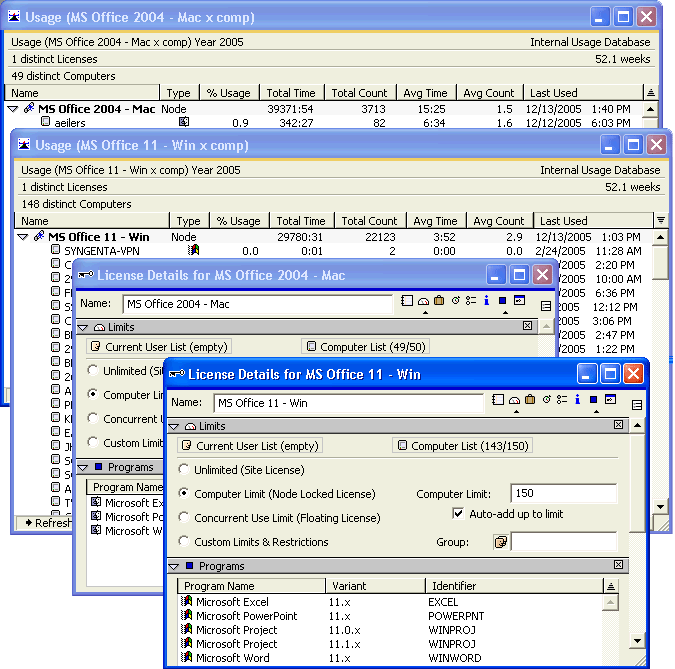Click the timer icon in MS Office 2004 - Mac details toolbar
This screenshot has width=675, height=669.
[455, 300]
